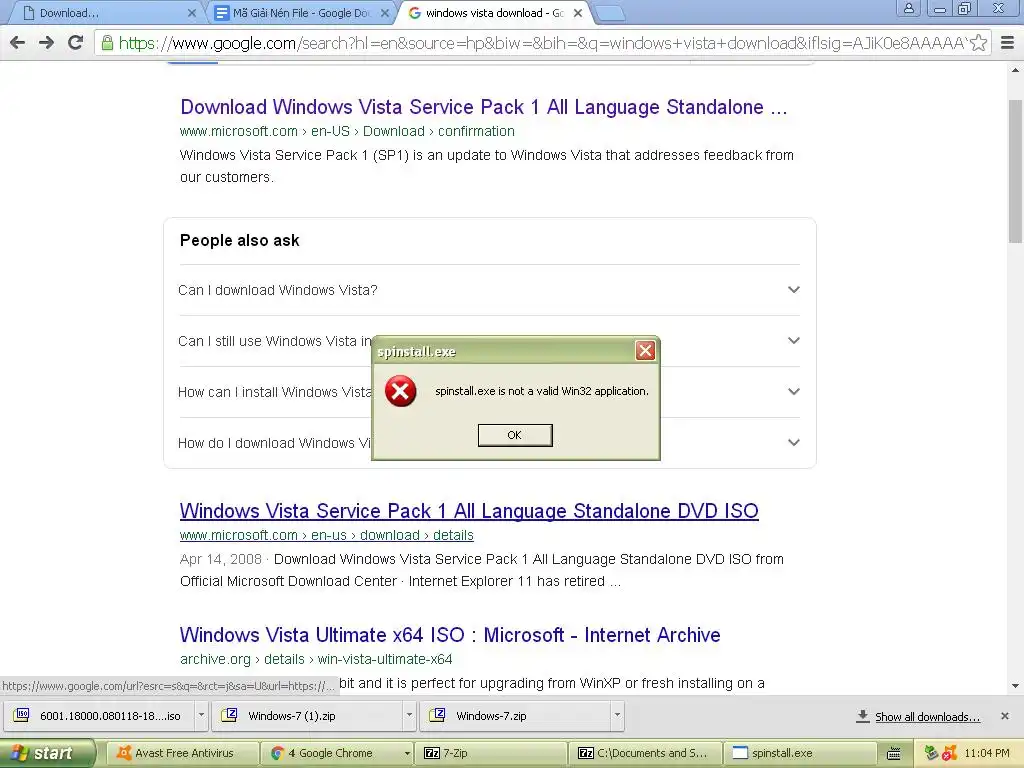This screenshot has width=1024, height=768.
Task: Click the 'archive.org › details › win-vista-ultimate-x64' path
Action: (316, 660)
